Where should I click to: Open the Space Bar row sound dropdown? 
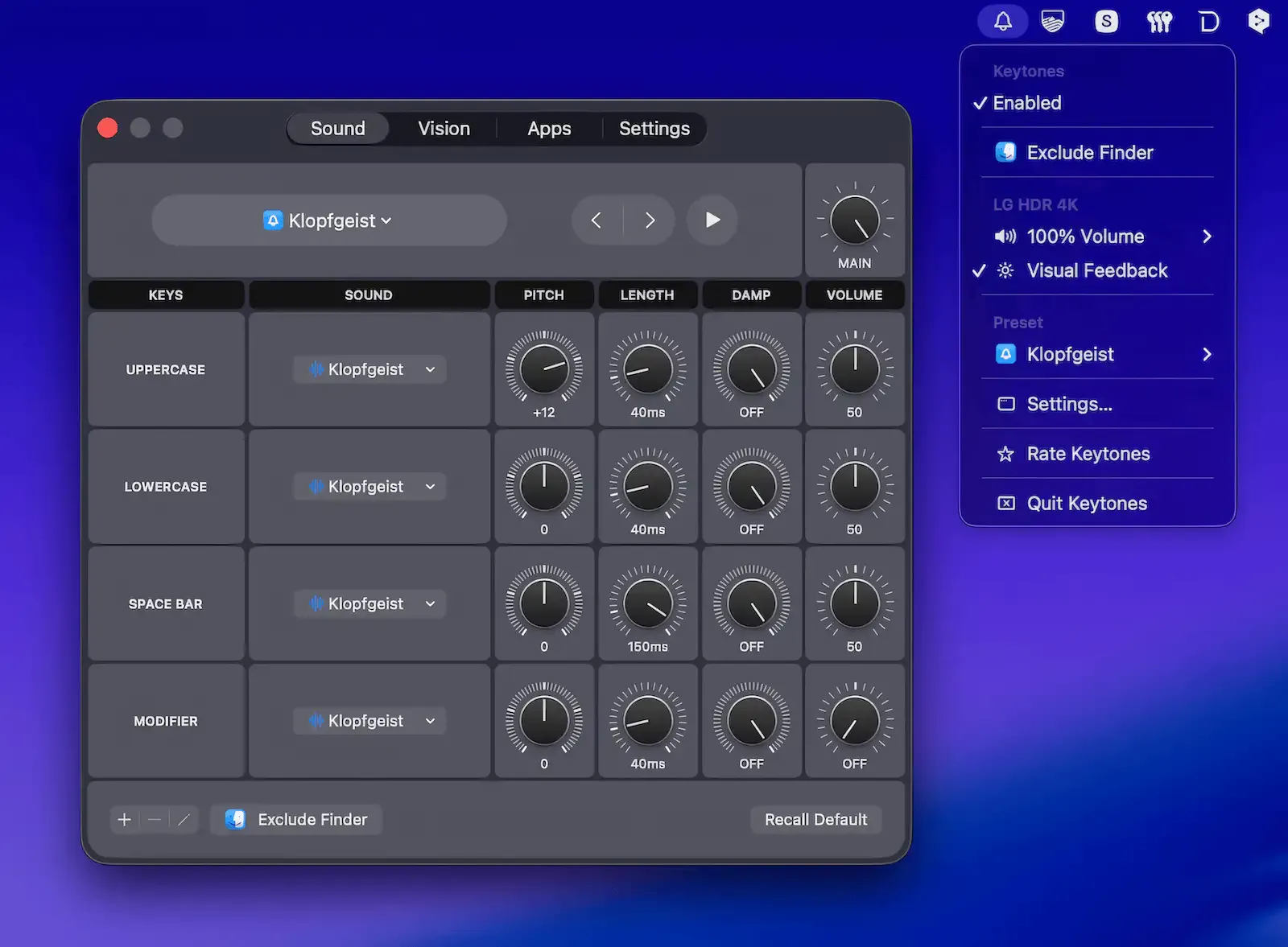pyautogui.click(x=369, y=603)
